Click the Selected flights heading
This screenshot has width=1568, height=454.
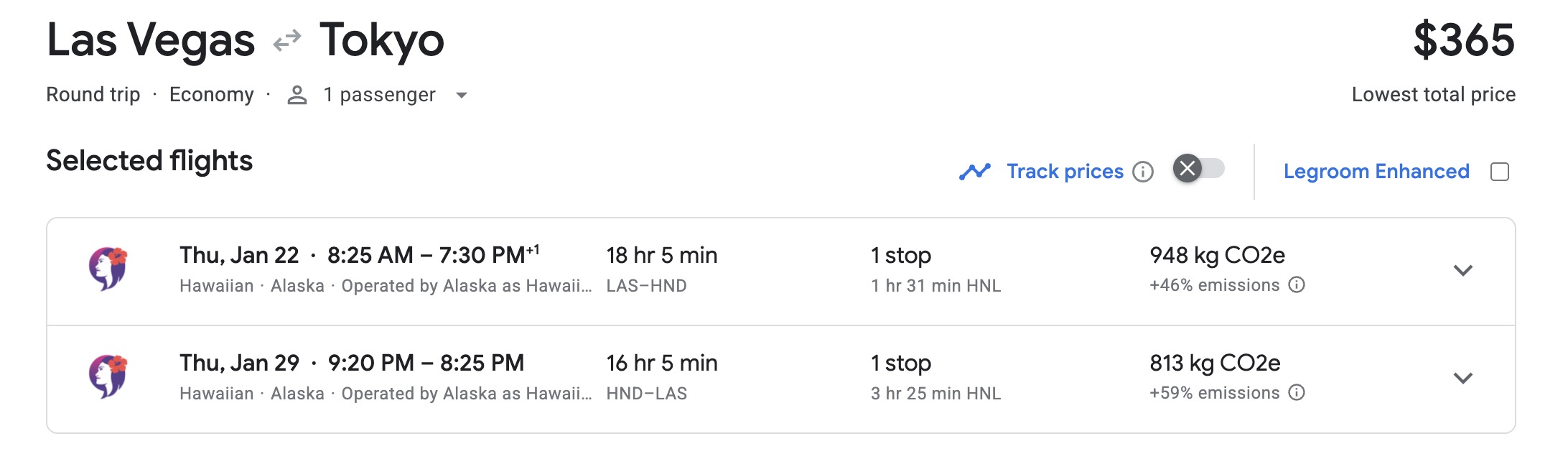(x=149, y=160)
